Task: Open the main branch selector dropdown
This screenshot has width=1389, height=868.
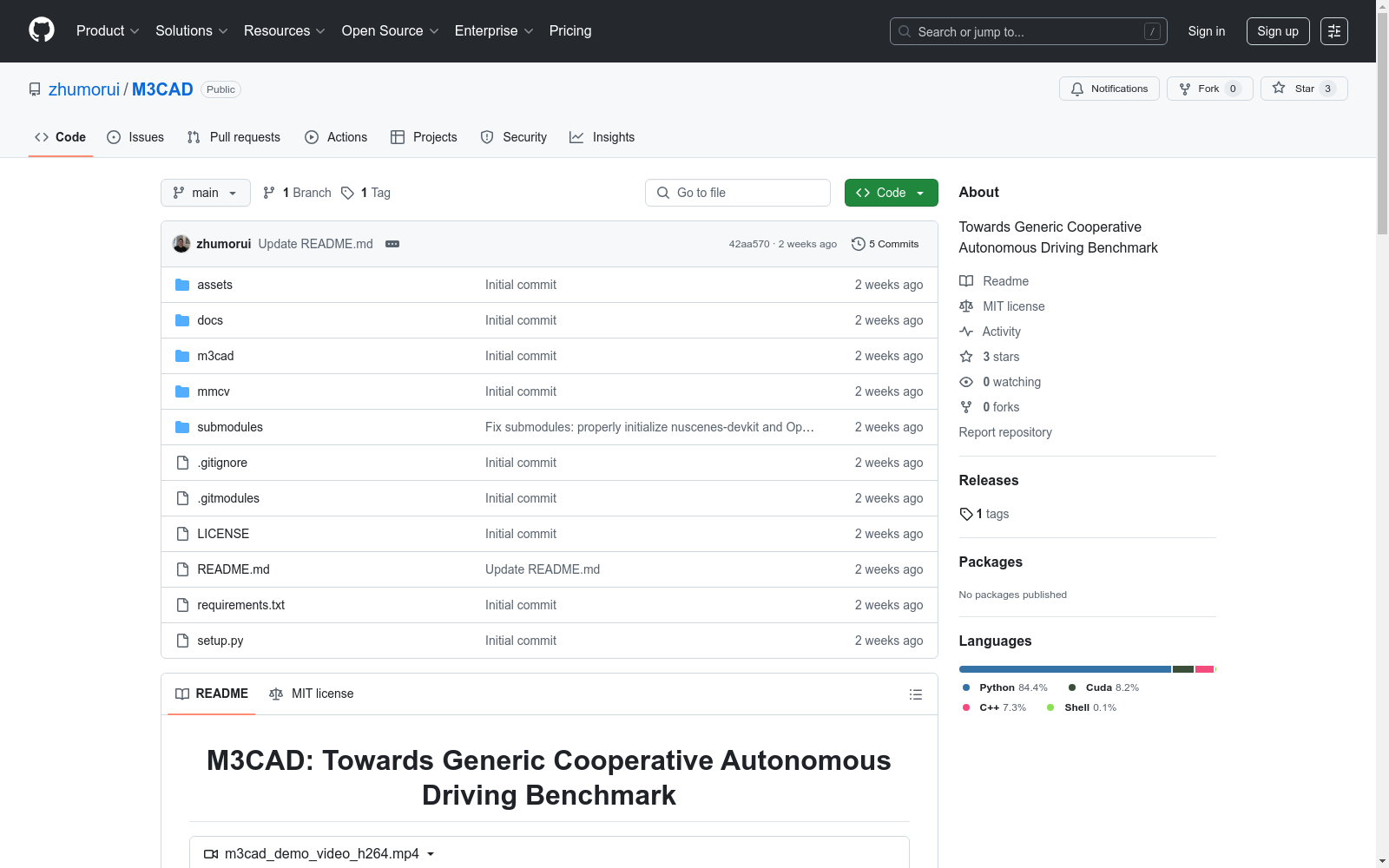Action: click(x=206, y=193)
